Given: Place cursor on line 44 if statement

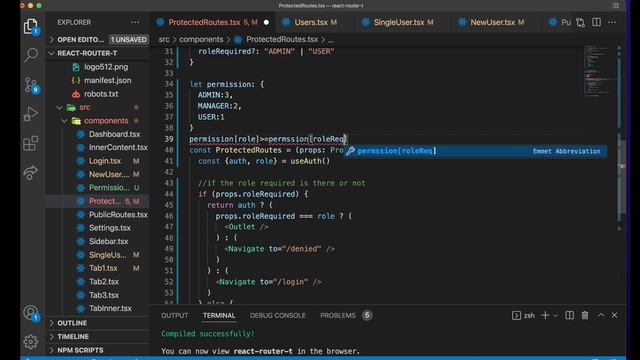Looking at the screenshot, I should coord(253,194).
